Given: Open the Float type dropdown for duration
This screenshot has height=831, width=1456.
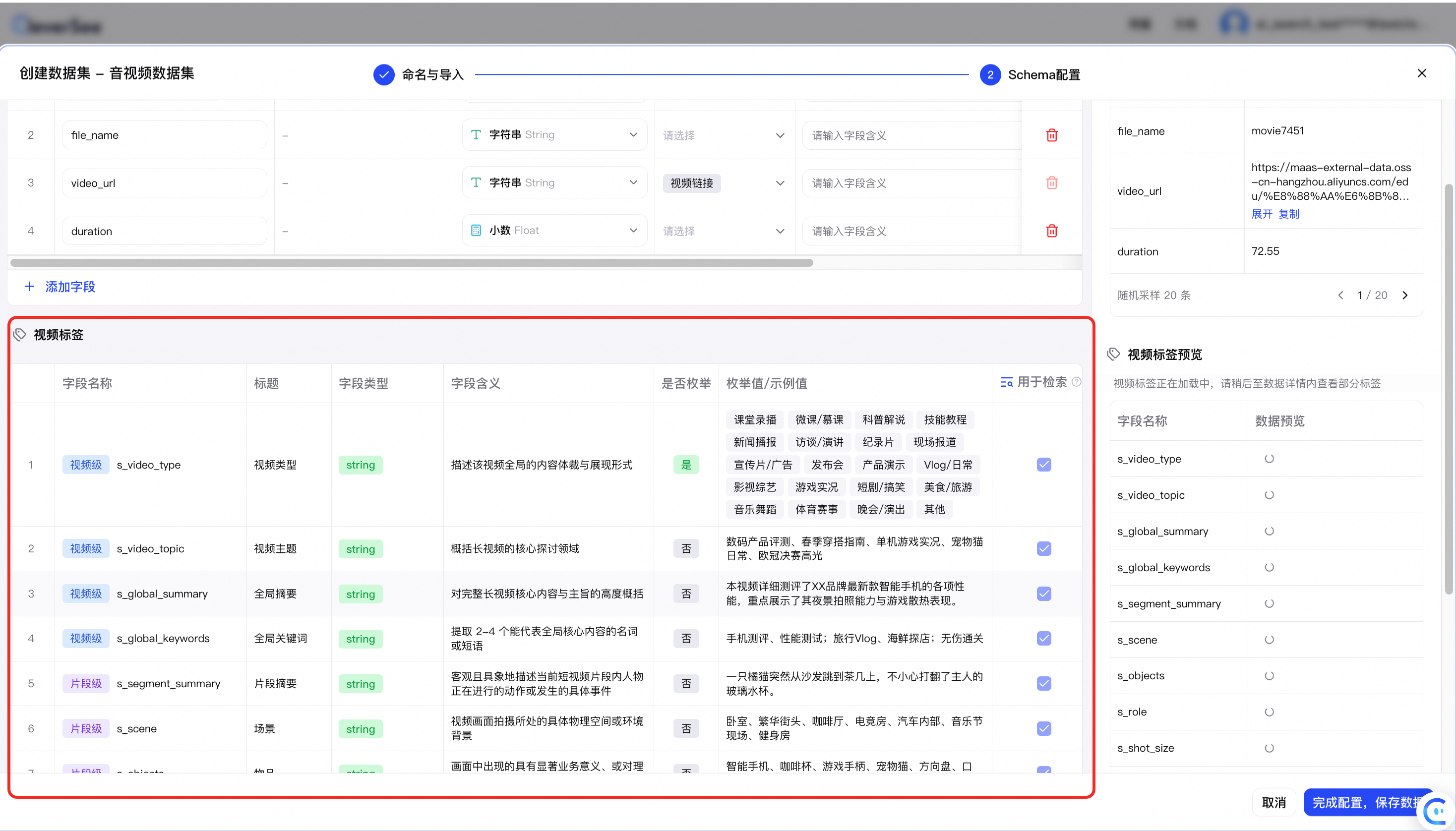Looking at the screenshot, I should click(x=554, y=231).
